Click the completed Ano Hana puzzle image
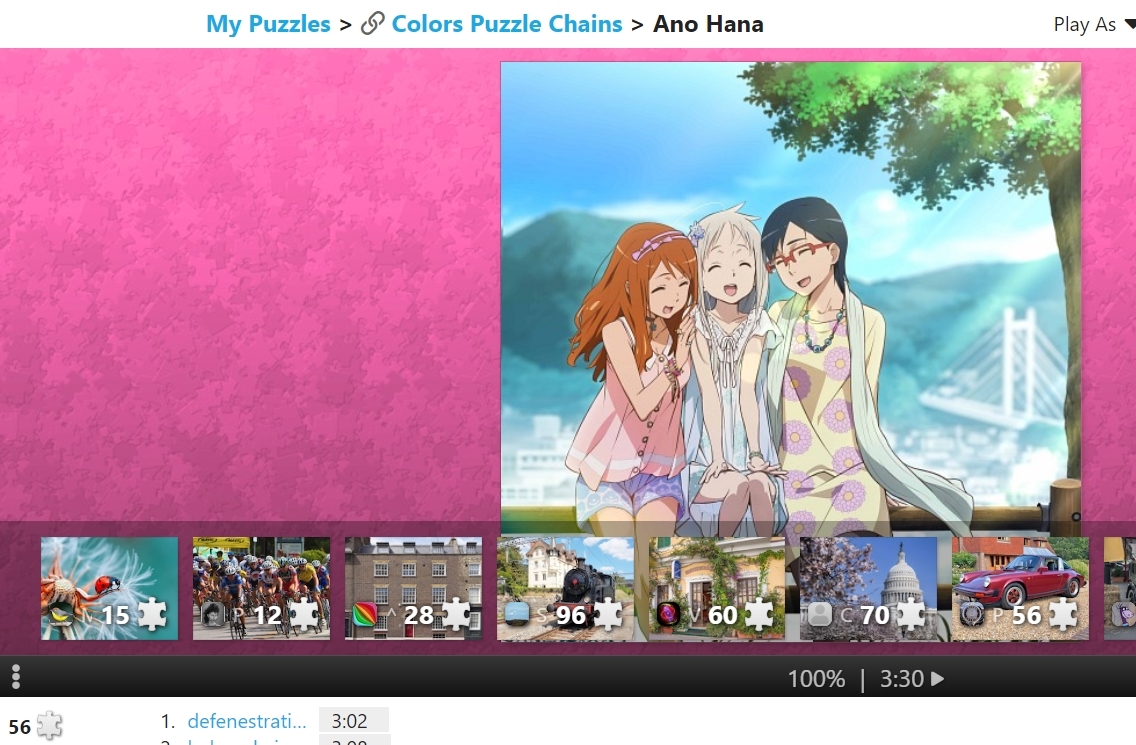 [x=790, y=299]
